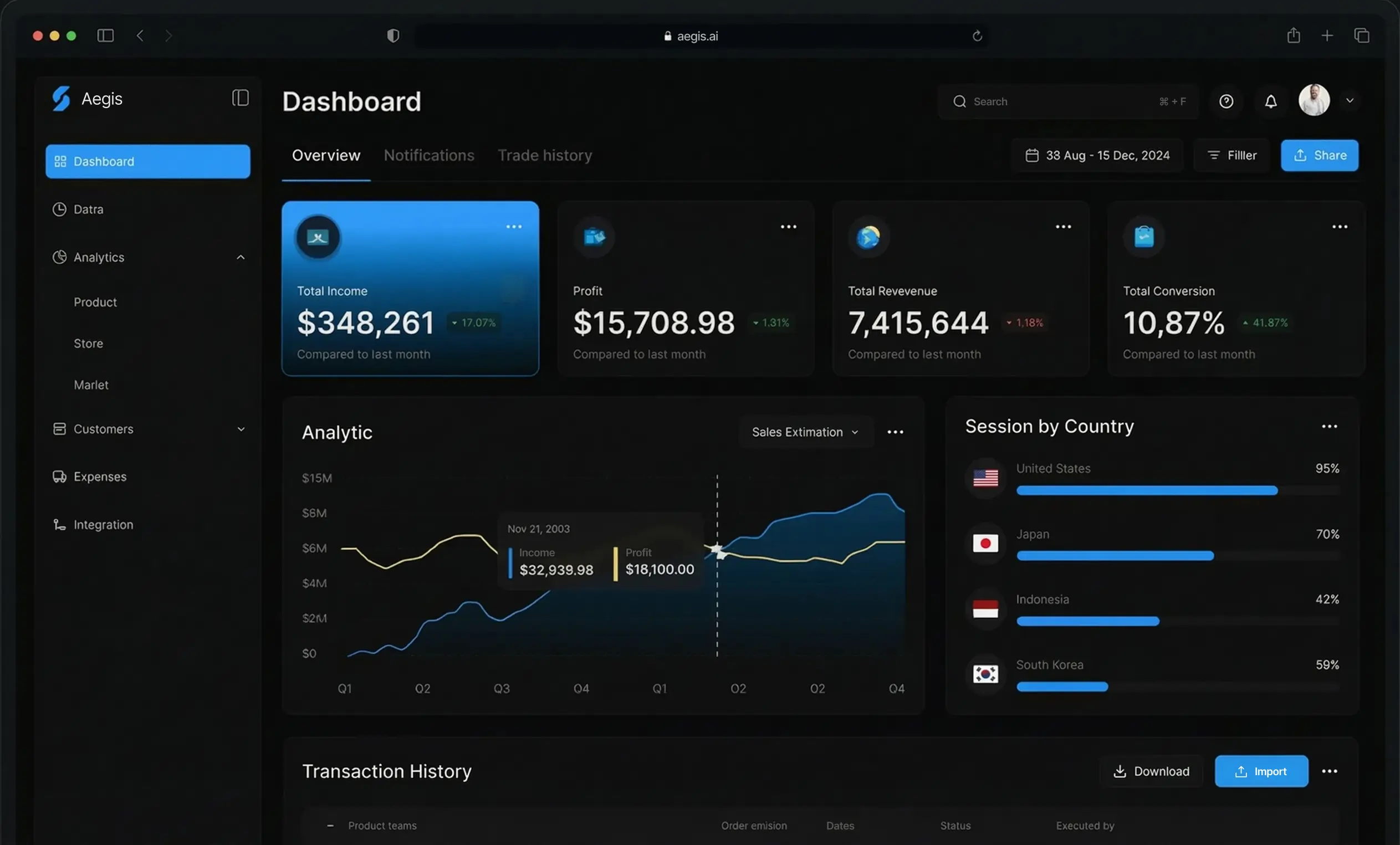This screenshot has height=845, width=1400.
Task: Open the Session by Country options menu
Action: (1330, 427)
